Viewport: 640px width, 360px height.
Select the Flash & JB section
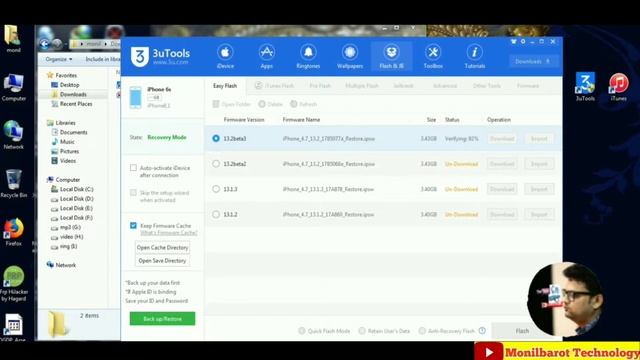click(391, 56)
